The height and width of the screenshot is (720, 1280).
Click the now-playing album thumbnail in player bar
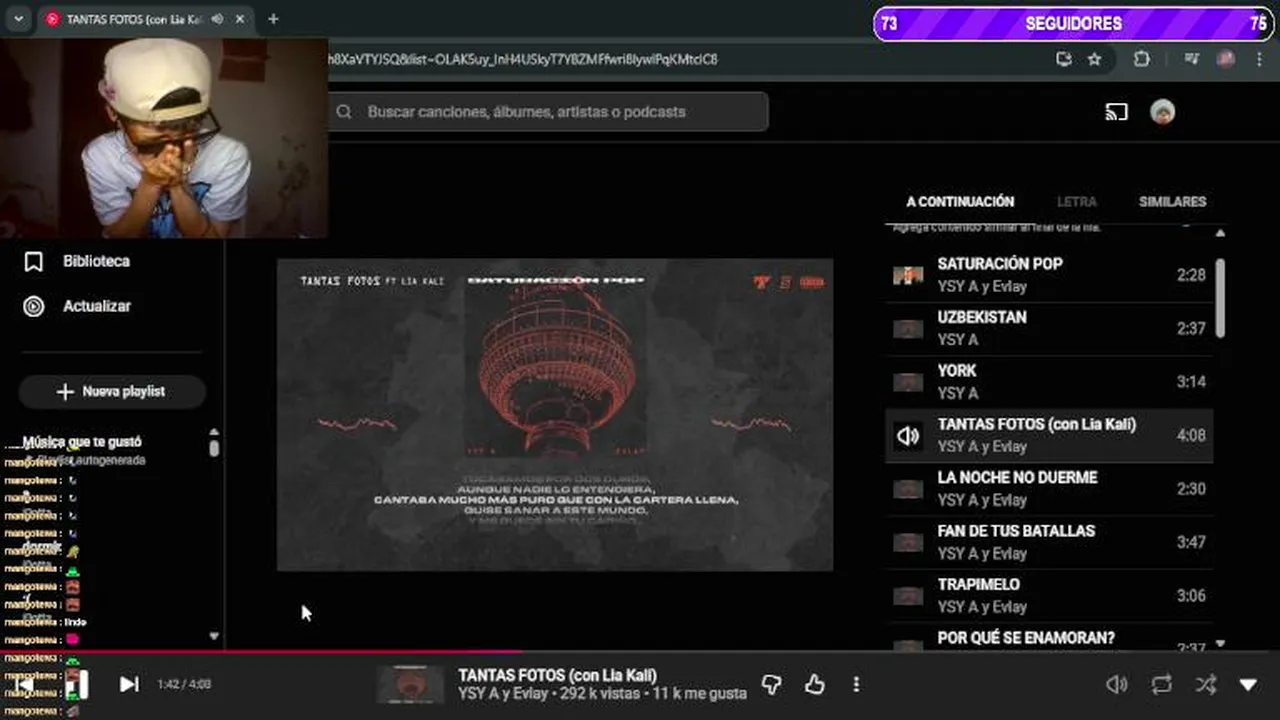tap(410, 685)
